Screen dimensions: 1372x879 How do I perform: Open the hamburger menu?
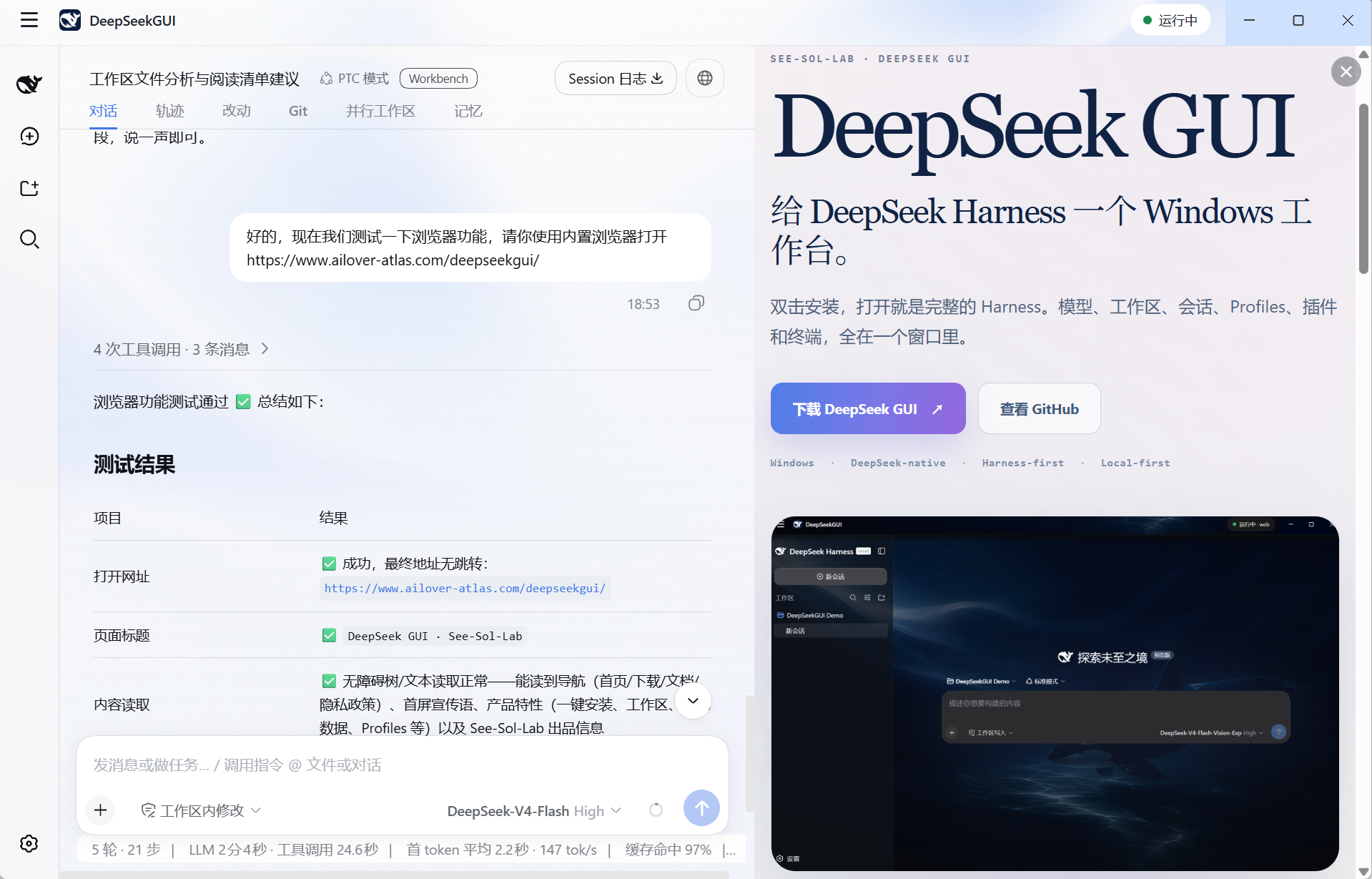(29, 20)
